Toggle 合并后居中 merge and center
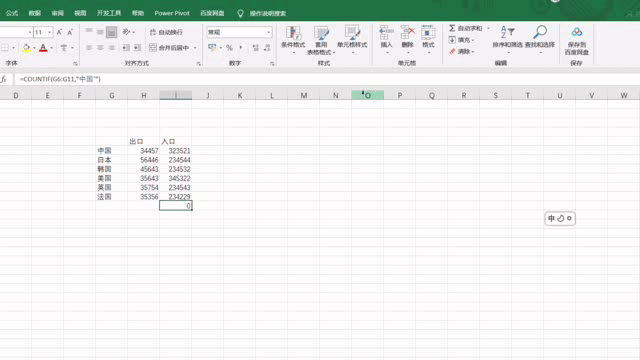 coord(169,48)
